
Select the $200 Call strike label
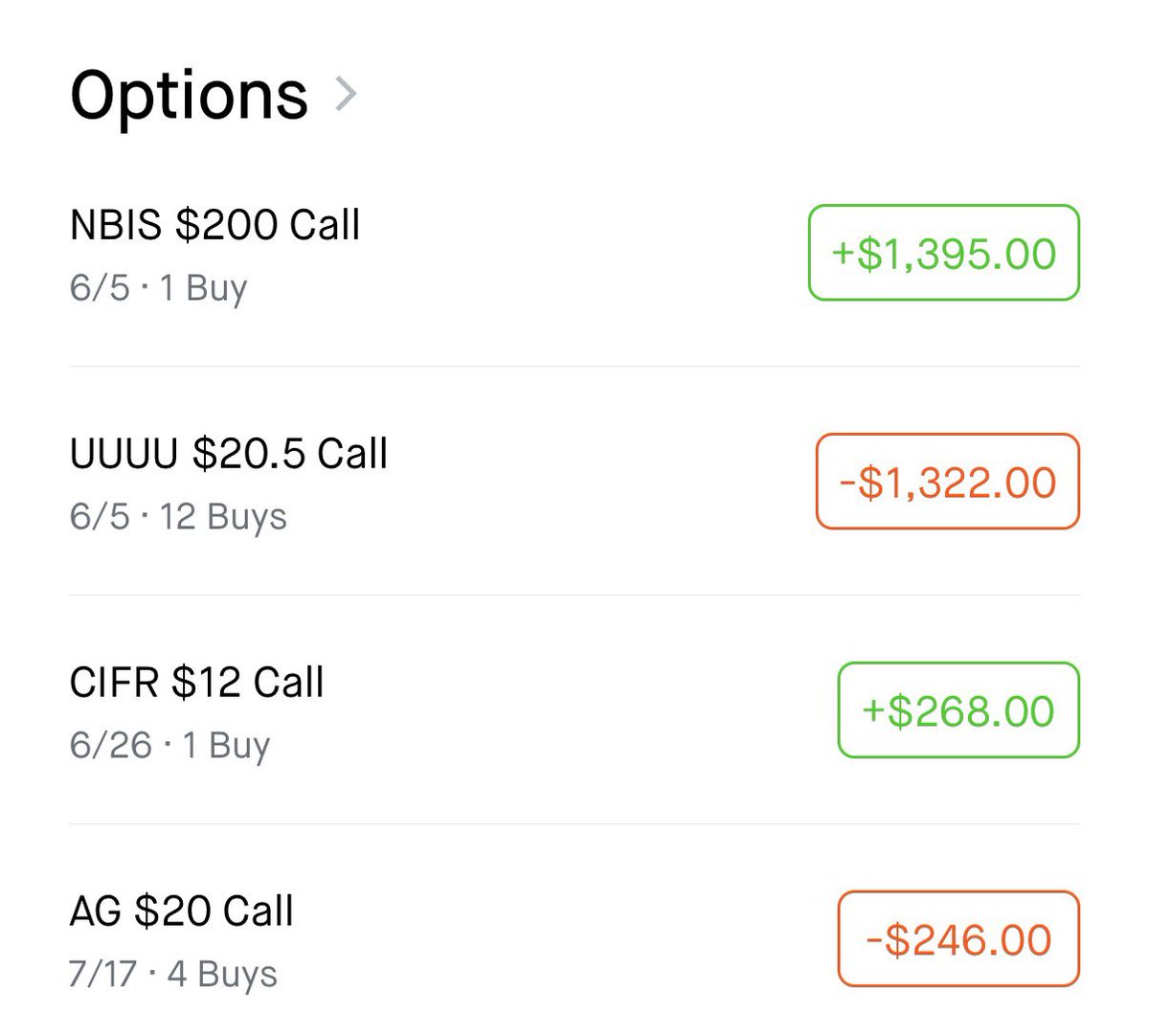click(x=268, y=225)
